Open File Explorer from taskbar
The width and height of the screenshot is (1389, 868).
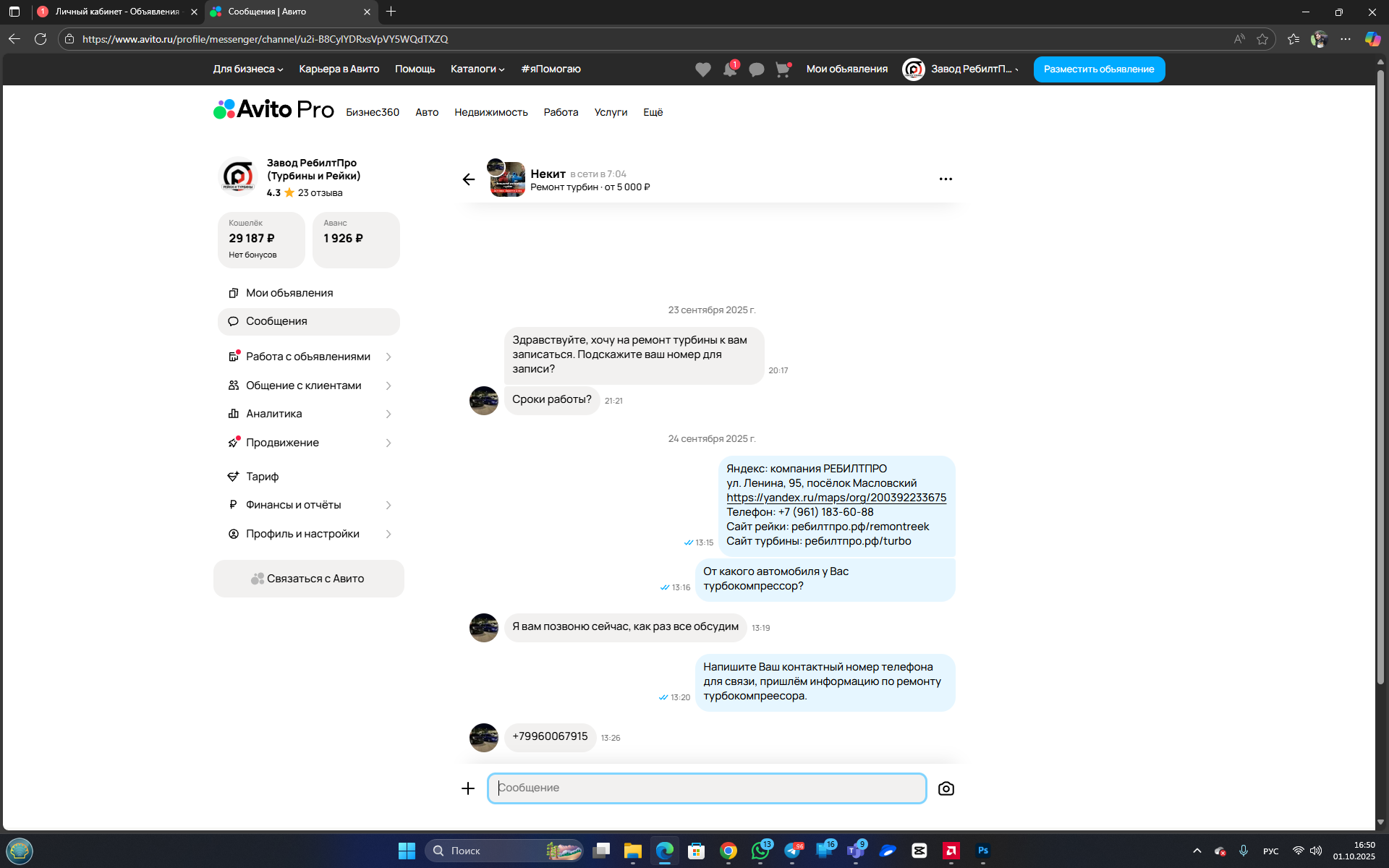tap(633, 851)
